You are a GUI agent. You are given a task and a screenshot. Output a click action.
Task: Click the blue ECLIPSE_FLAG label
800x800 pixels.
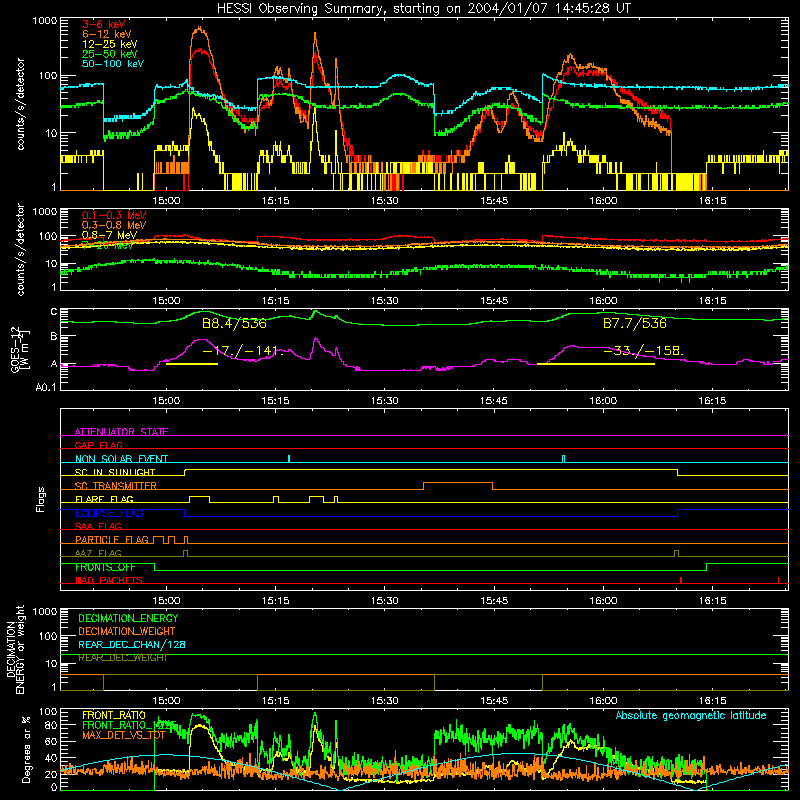[x=109, y=513]
